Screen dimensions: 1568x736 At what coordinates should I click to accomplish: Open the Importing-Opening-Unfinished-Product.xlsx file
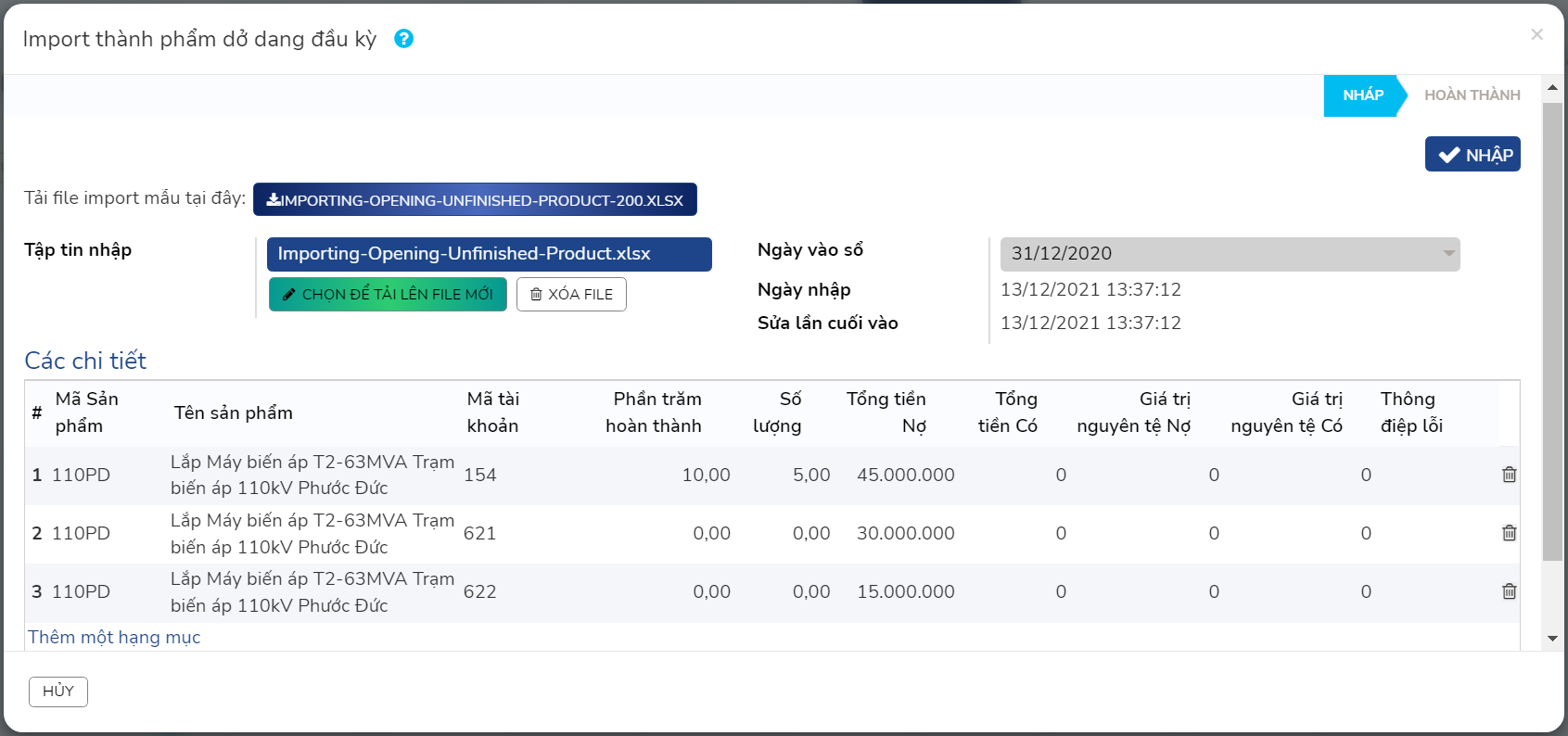click(x=490, y=254)
